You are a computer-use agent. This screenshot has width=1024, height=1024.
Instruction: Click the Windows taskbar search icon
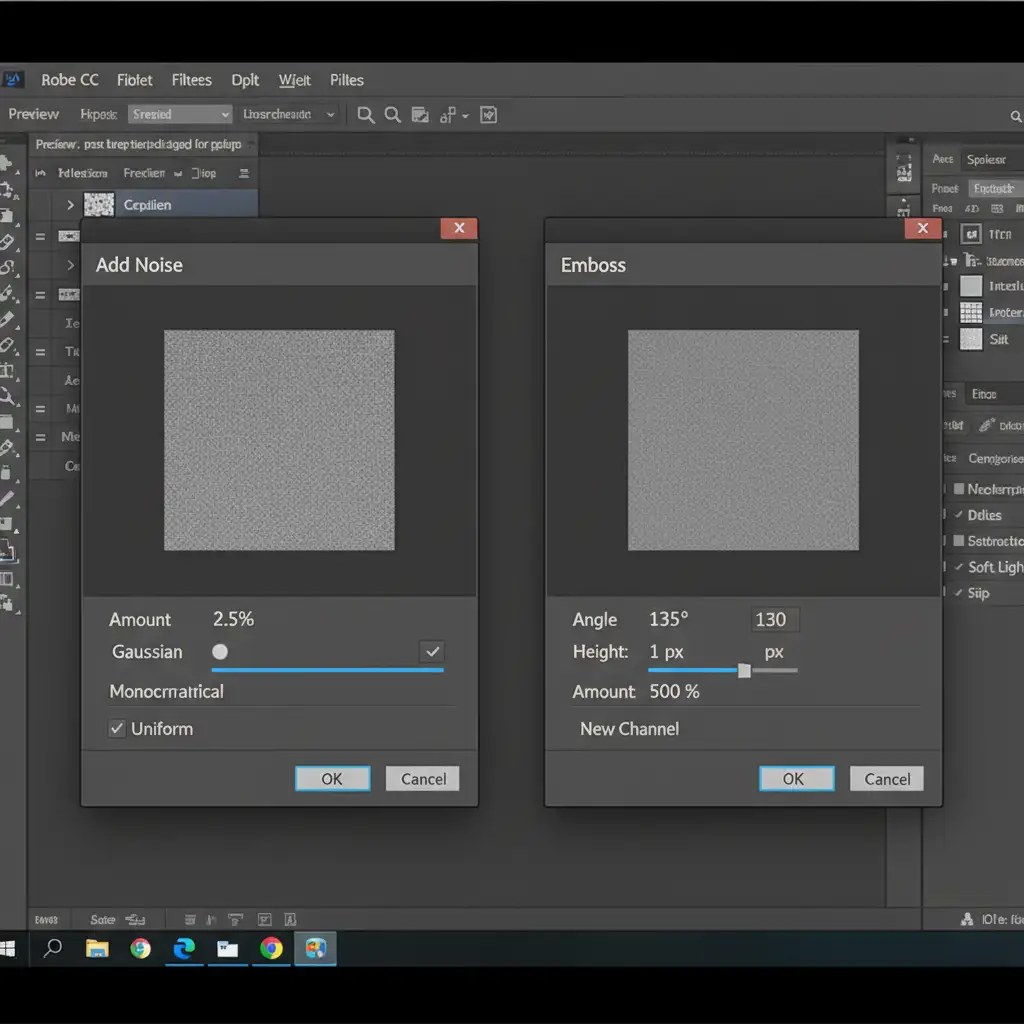tap(53, 948)
